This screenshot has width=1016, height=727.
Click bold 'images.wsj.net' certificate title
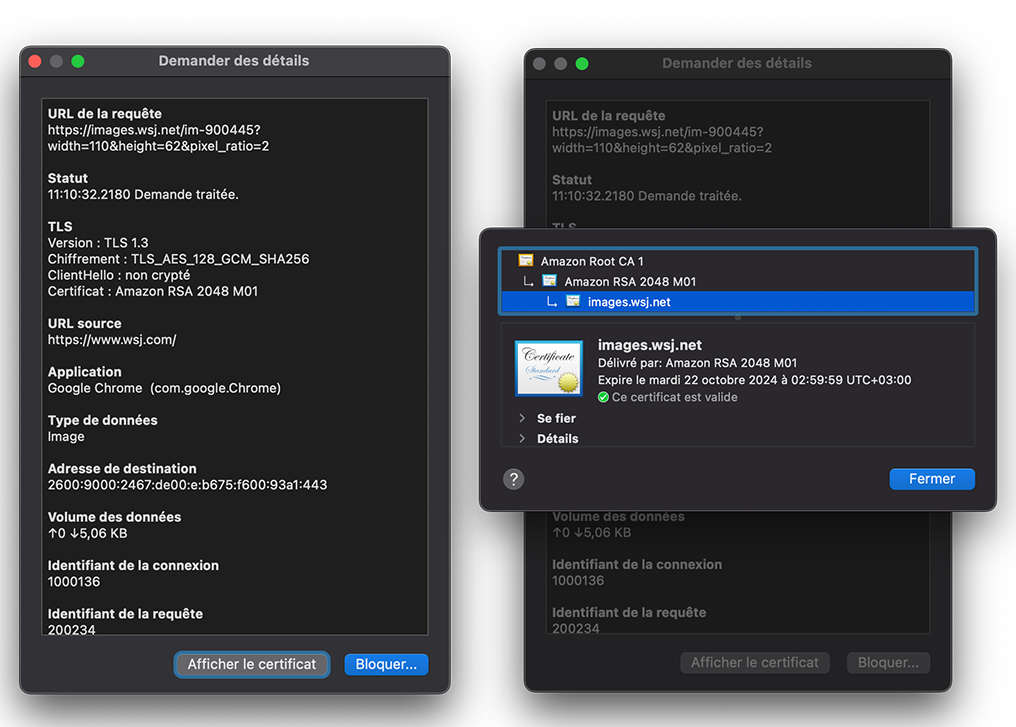pos(649,345)
